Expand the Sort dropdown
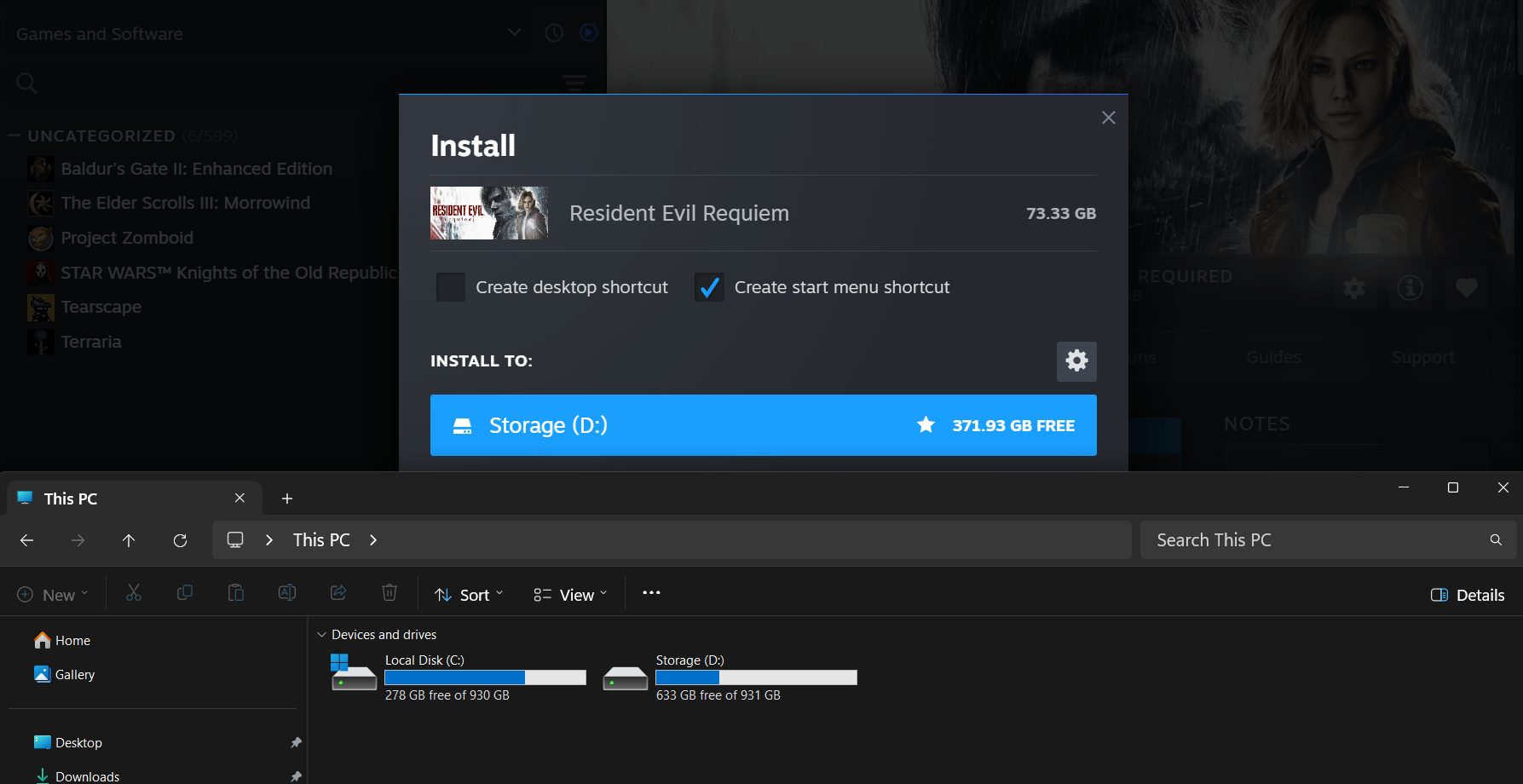Screen dimensions: 1523x784 tap(469, 595)
